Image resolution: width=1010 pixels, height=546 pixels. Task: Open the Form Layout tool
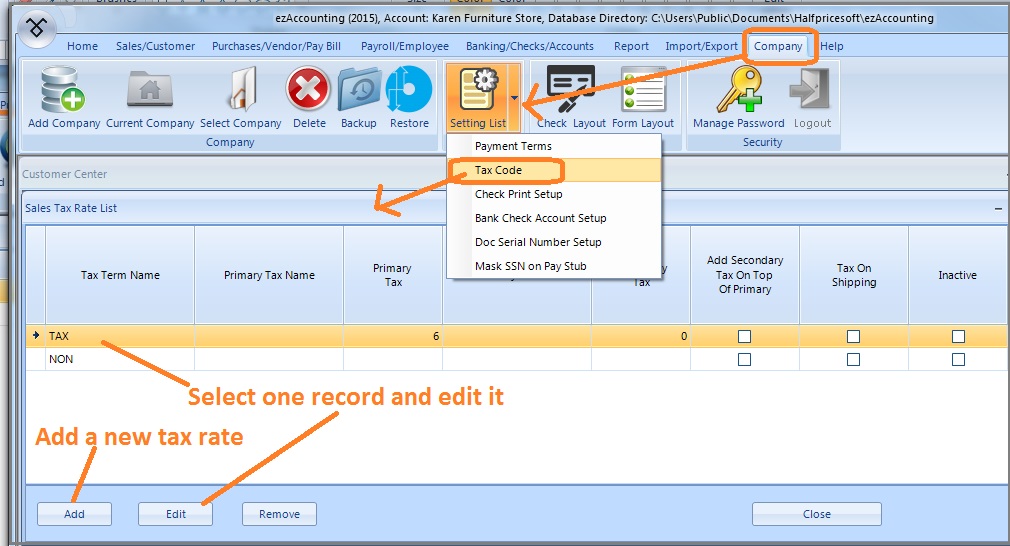[643, 91]
